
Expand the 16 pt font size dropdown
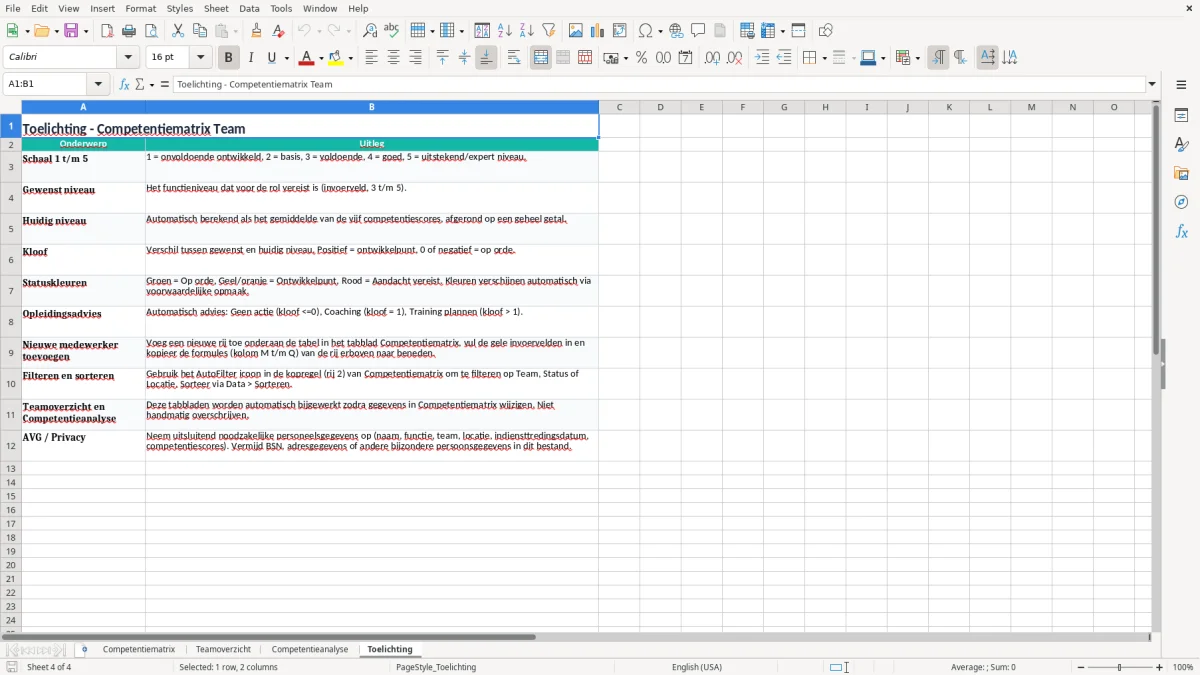[x=200, y=58]
